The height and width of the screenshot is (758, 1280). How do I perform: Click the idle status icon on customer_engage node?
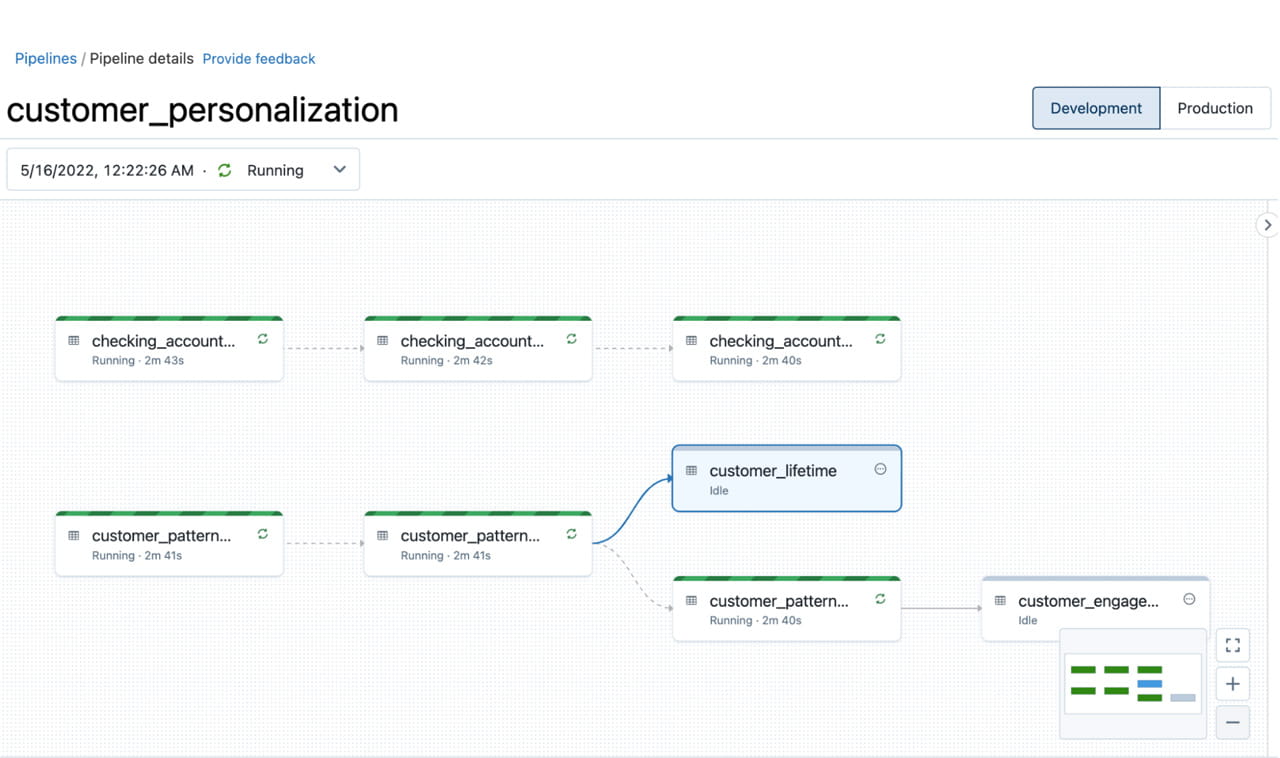(x=1189, y=599)
